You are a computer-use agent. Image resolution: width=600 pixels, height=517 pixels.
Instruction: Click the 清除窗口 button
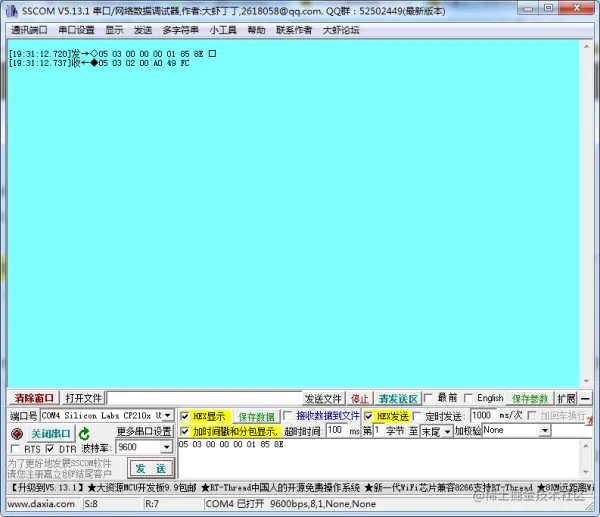[34, 398]
